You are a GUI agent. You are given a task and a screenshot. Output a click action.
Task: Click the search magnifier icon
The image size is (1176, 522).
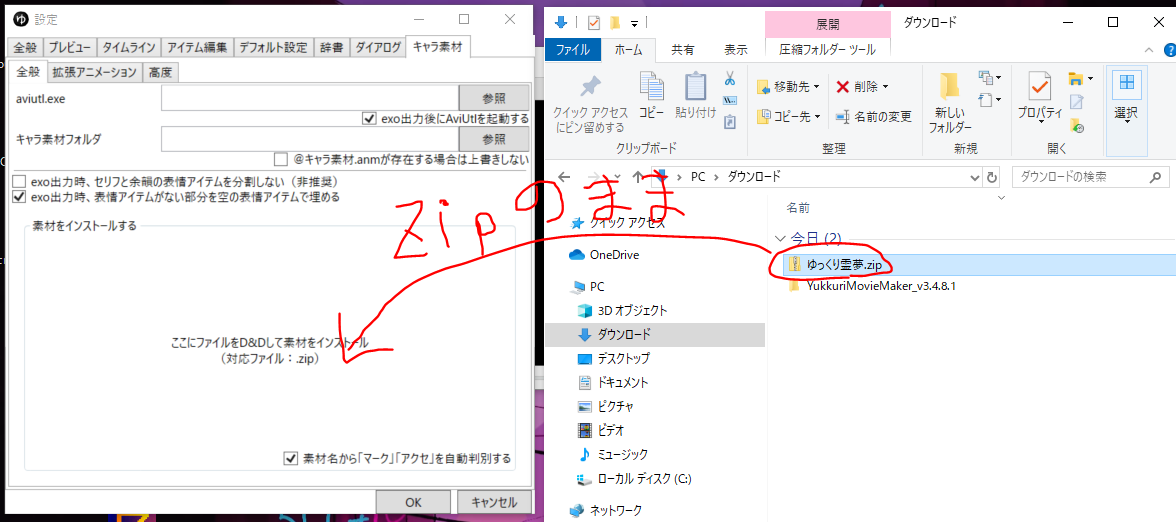click(1156, 178)
